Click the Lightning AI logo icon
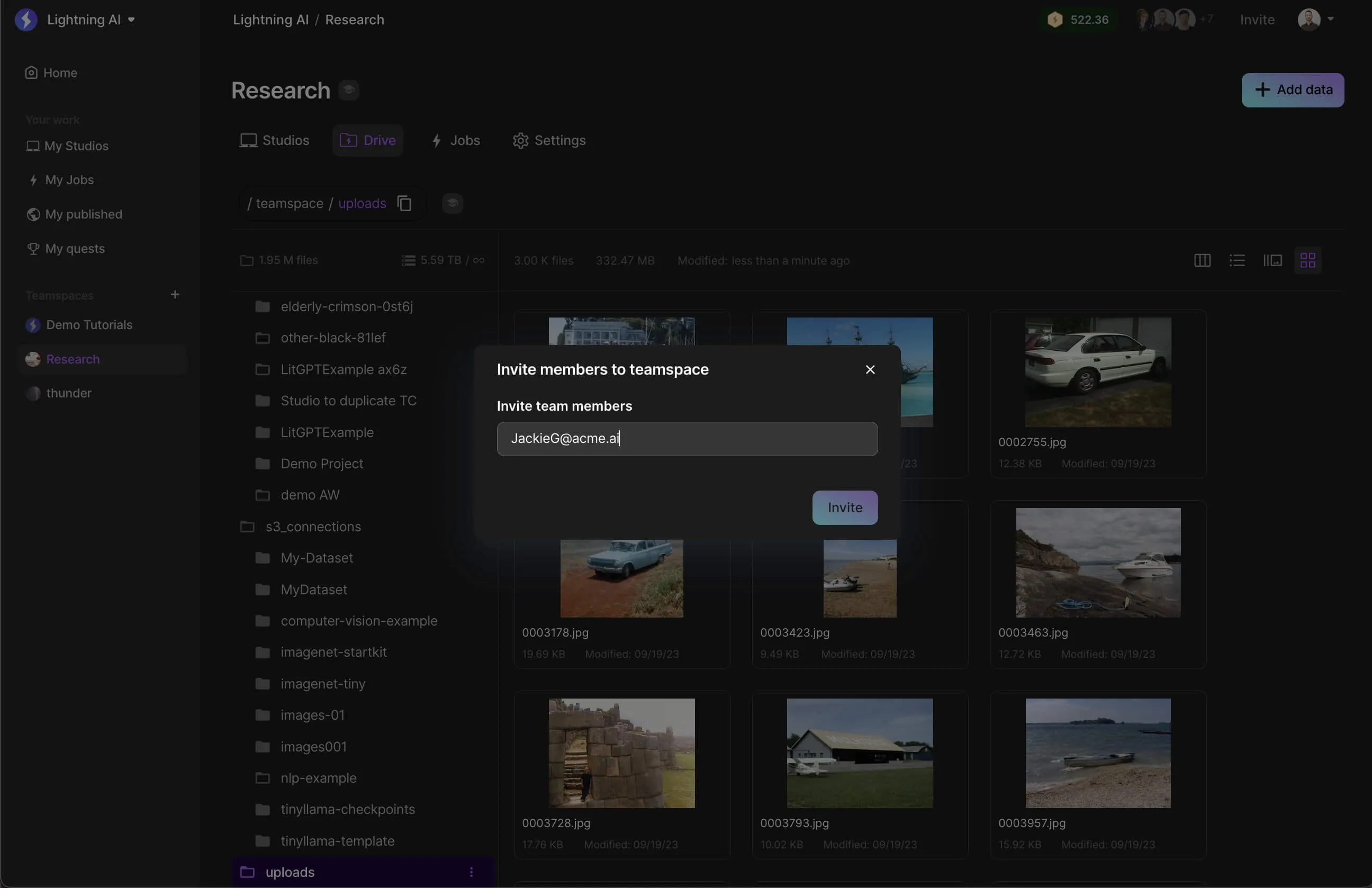The width and height of the screenshot is (1372, 888). point(26,20)
